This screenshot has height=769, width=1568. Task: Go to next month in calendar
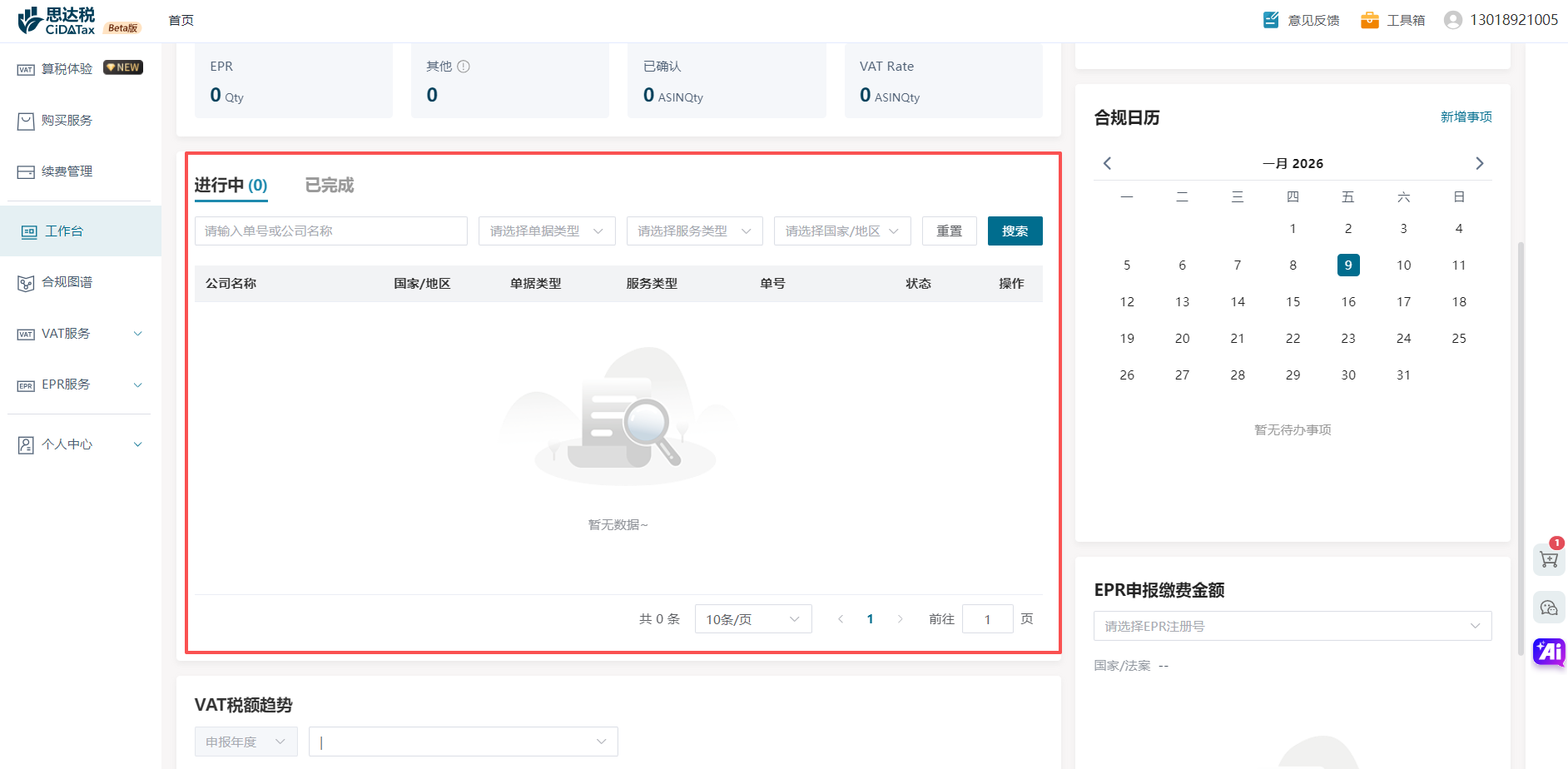pos(1479,163)
